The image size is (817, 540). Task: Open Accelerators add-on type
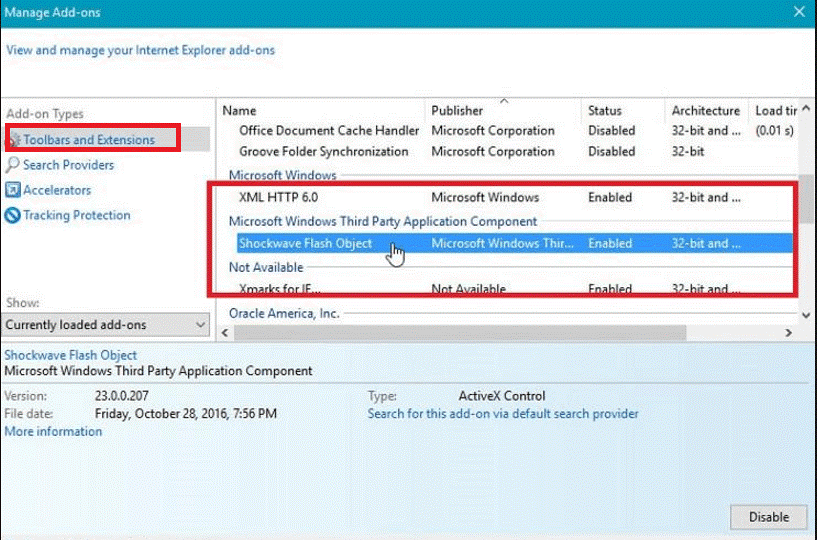point(57,190)
